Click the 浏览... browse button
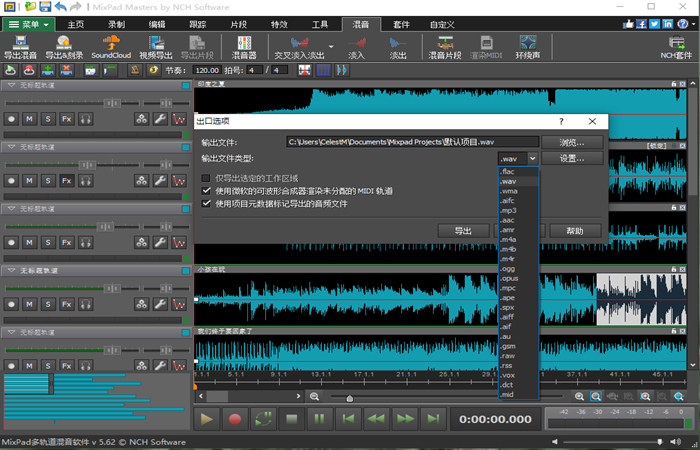Viewport: 700px width, 450px height. (x=572, y=142)
